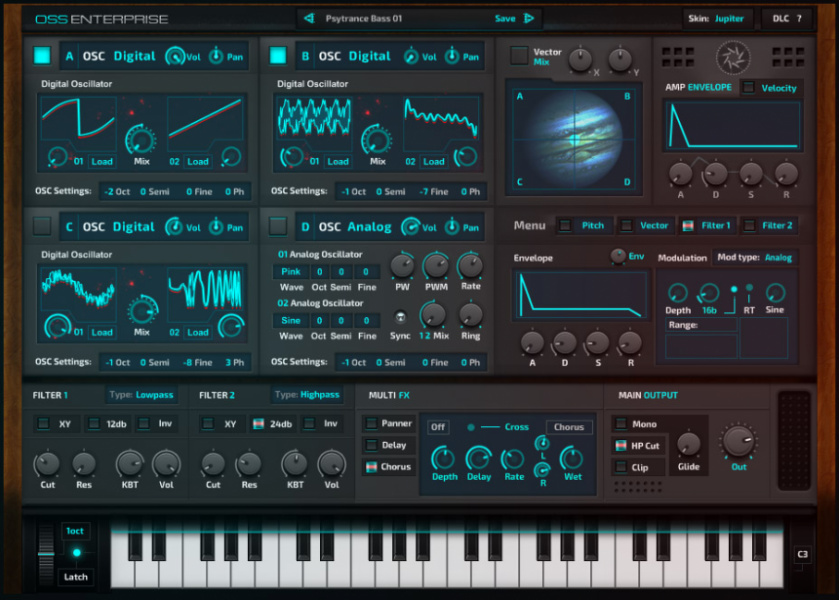Enable oscillator C power toggle
839x600 pixels.
coord(42,226)
